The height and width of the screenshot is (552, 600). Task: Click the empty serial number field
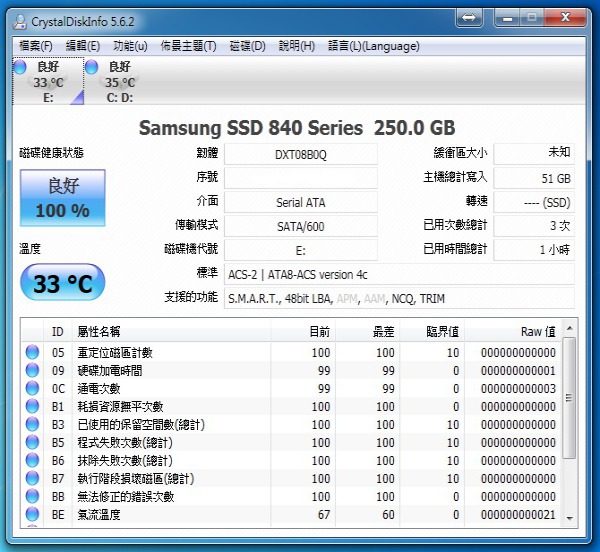coord(301,178)
